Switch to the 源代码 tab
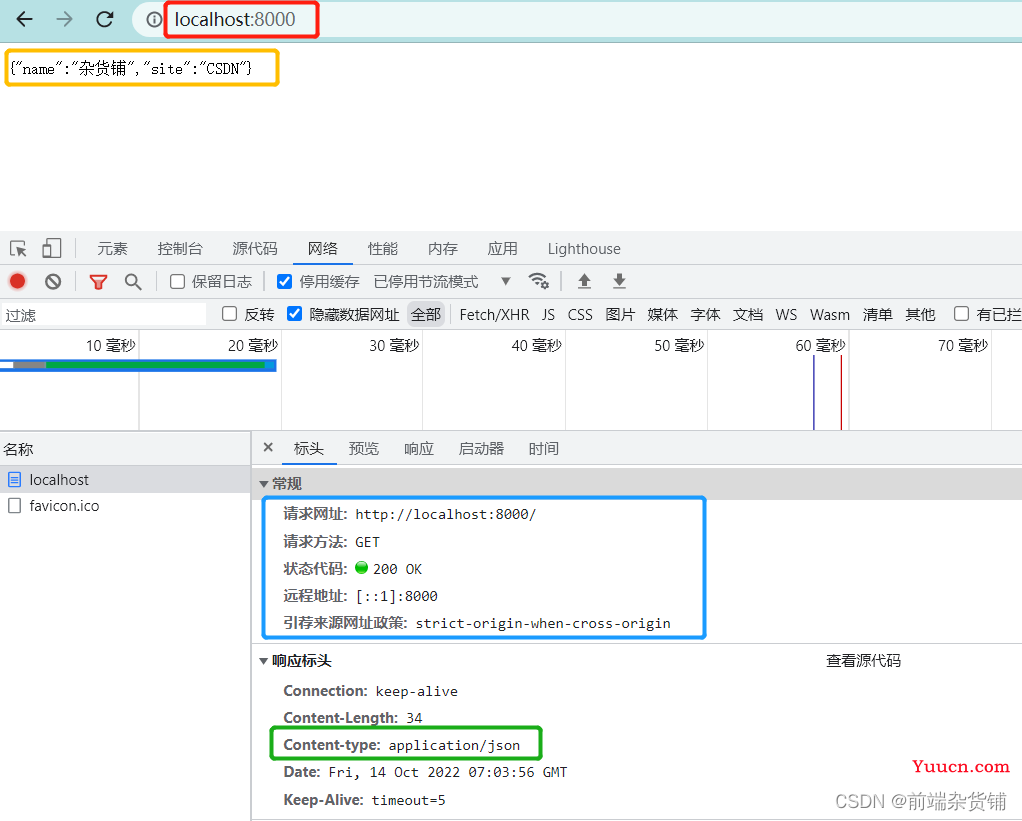 point(255,248)
